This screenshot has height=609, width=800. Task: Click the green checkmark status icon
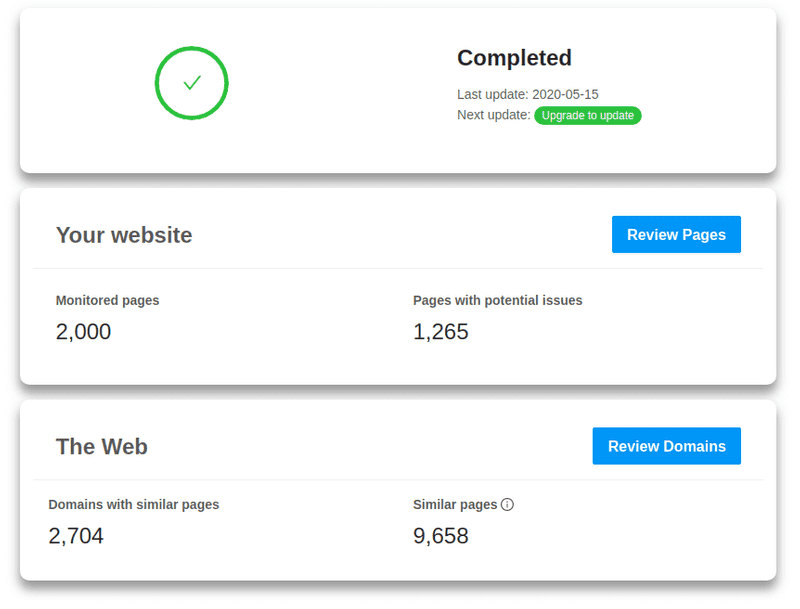pos(191,84)
